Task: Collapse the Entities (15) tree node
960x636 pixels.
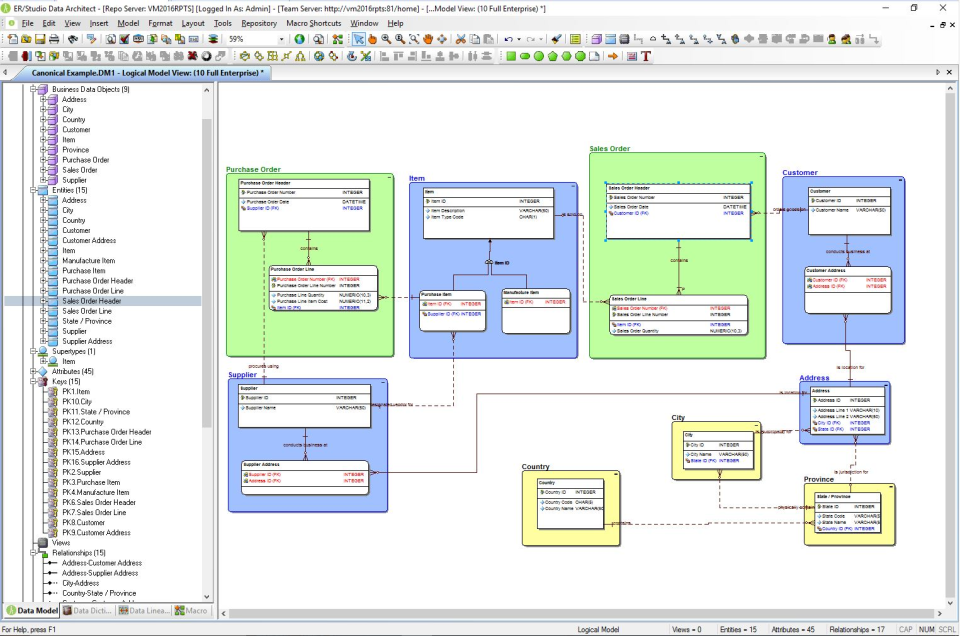Action: coord(33,190)
